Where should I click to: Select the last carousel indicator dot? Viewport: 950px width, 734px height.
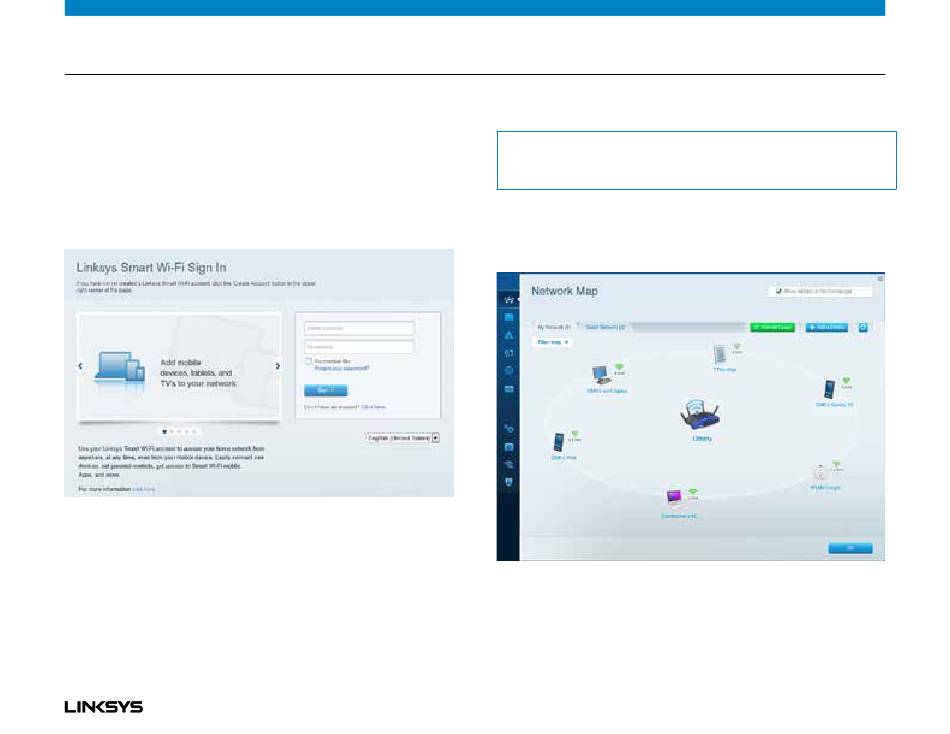tap(194, 432)
